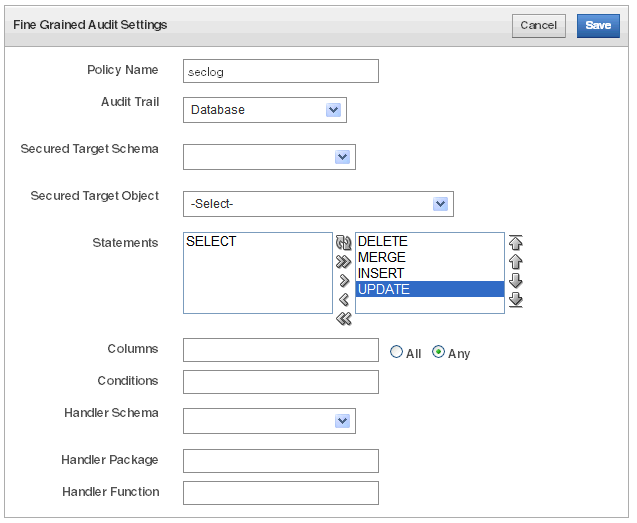Move selected statement left with single arrow
Viewport: 637px width, 523px height.
tap(344, 299)
